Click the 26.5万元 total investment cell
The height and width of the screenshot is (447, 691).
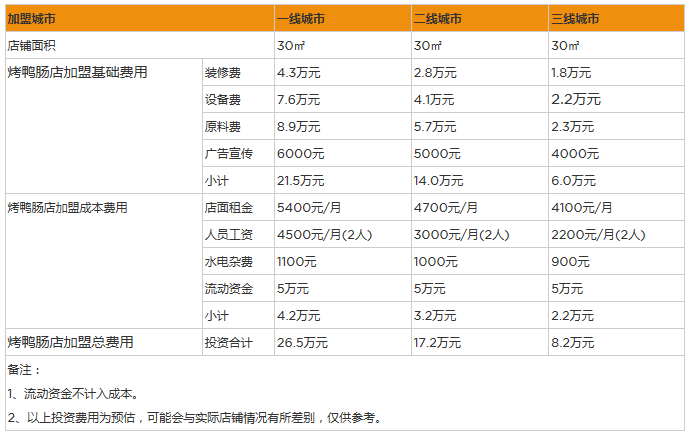[x=301, y=343]
